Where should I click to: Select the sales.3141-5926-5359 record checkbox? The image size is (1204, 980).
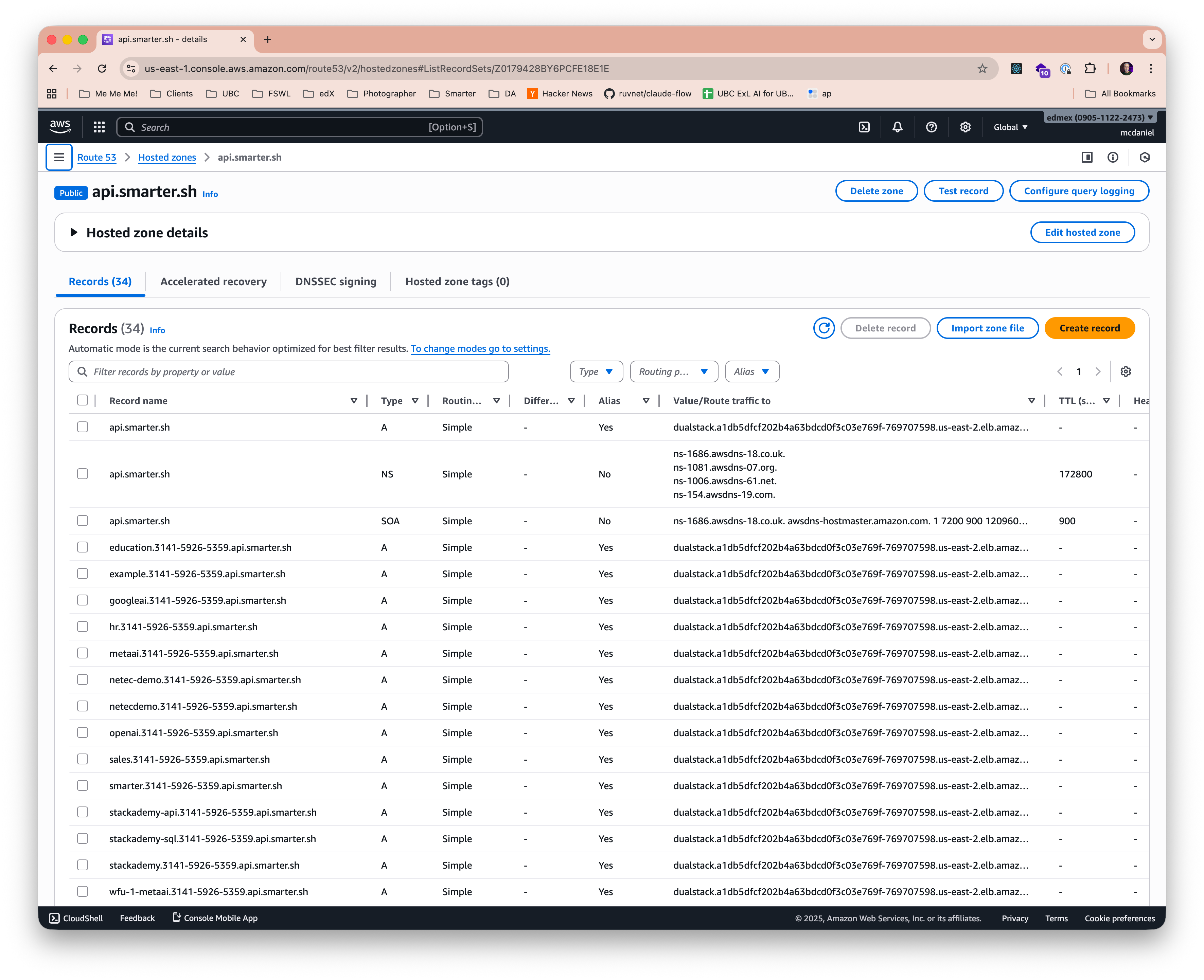83,759
